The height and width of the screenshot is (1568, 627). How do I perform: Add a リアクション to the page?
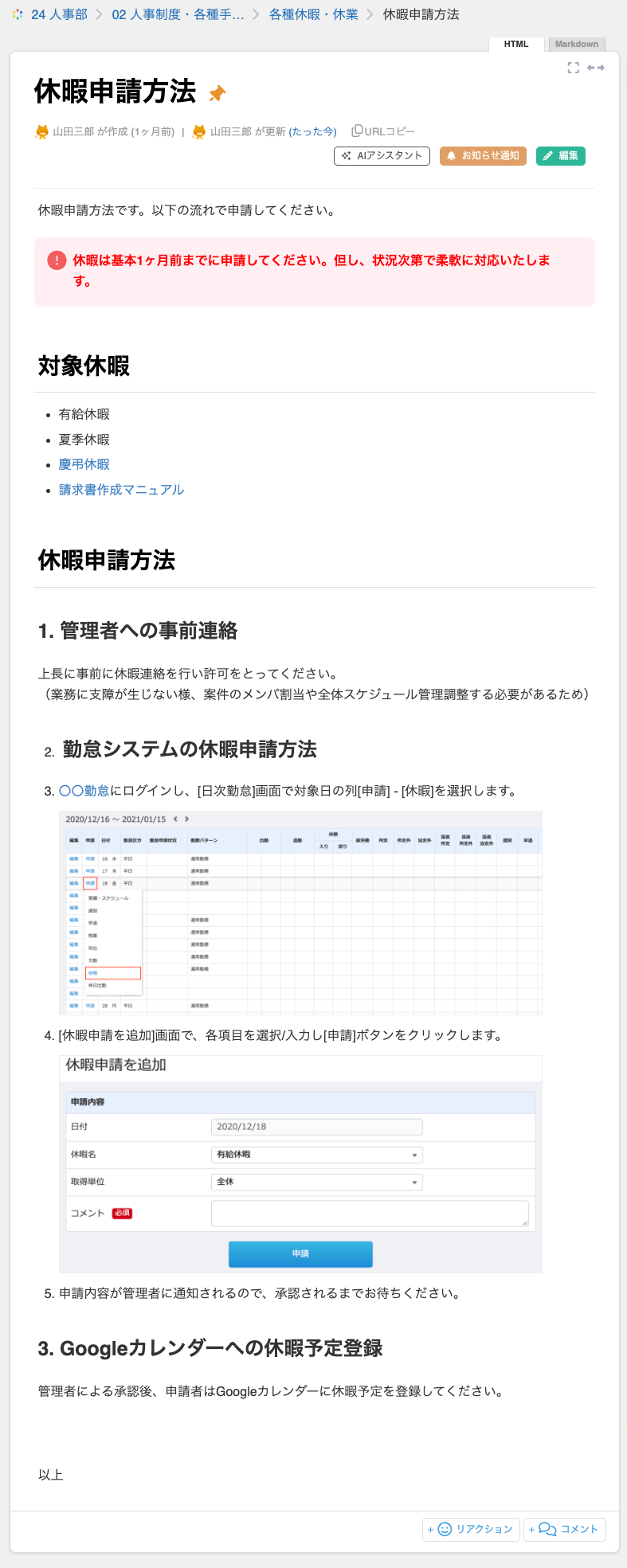pos(471,1529)
